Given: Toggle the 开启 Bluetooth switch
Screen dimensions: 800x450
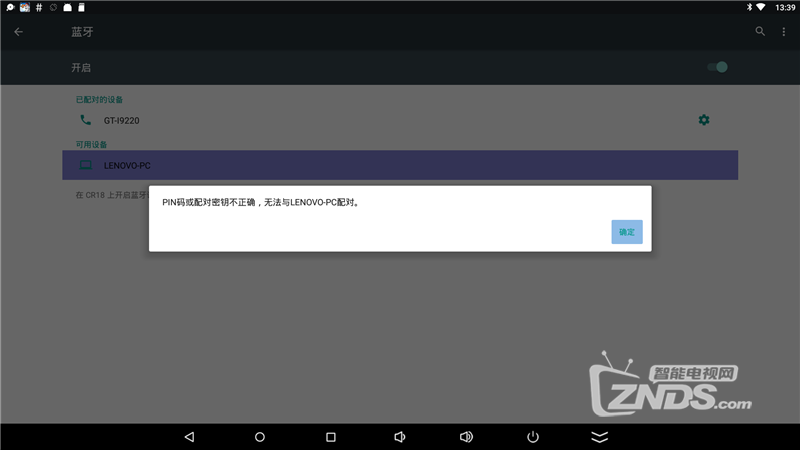Looking at the screenshot, I should click(717, 67).
